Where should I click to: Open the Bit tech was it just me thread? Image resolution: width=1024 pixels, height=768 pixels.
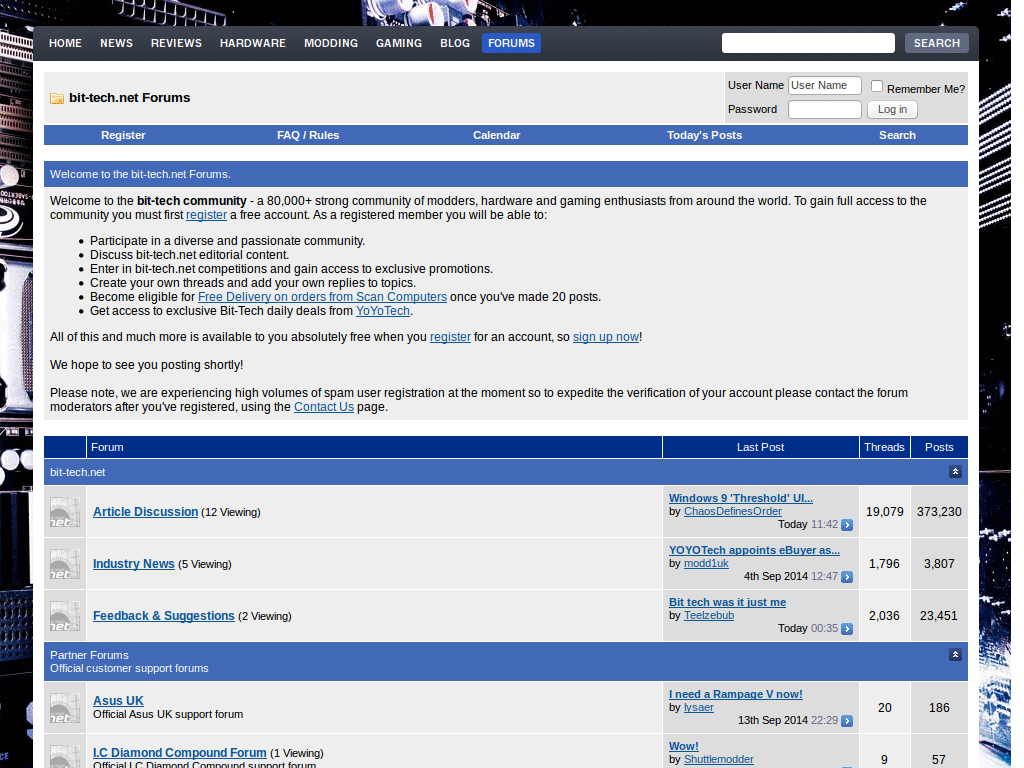tap(728, 602)
